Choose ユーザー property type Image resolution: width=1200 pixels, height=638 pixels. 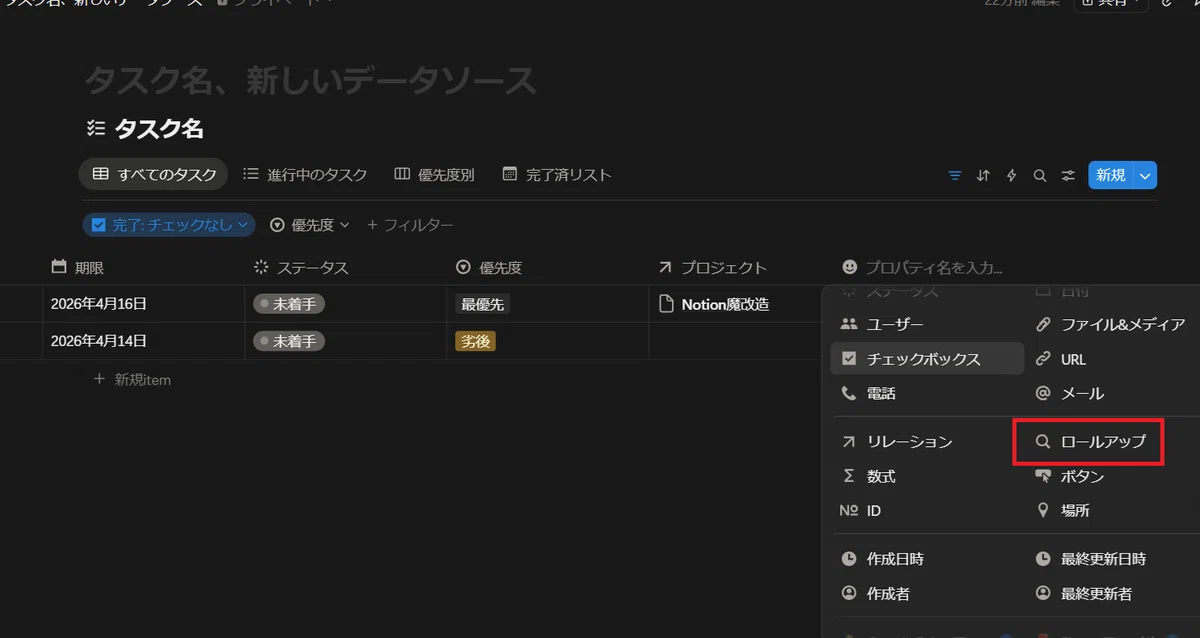click(x=927, y=324)
